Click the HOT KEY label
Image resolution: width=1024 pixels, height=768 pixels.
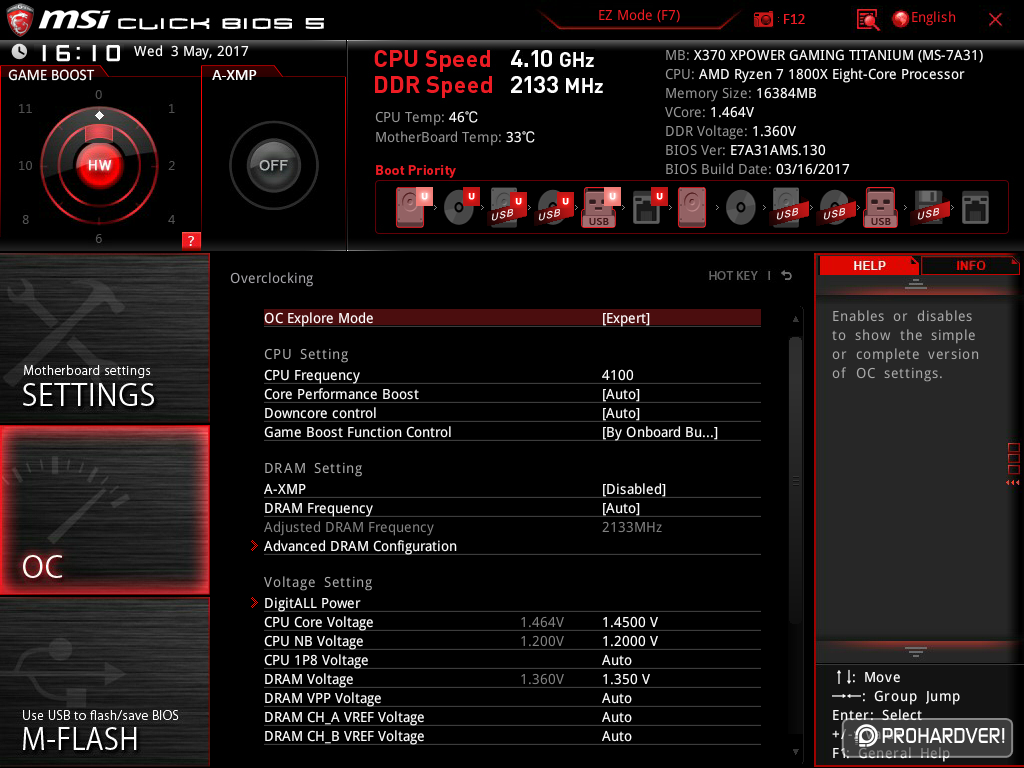pyautogui.click(x=733, y=276)
